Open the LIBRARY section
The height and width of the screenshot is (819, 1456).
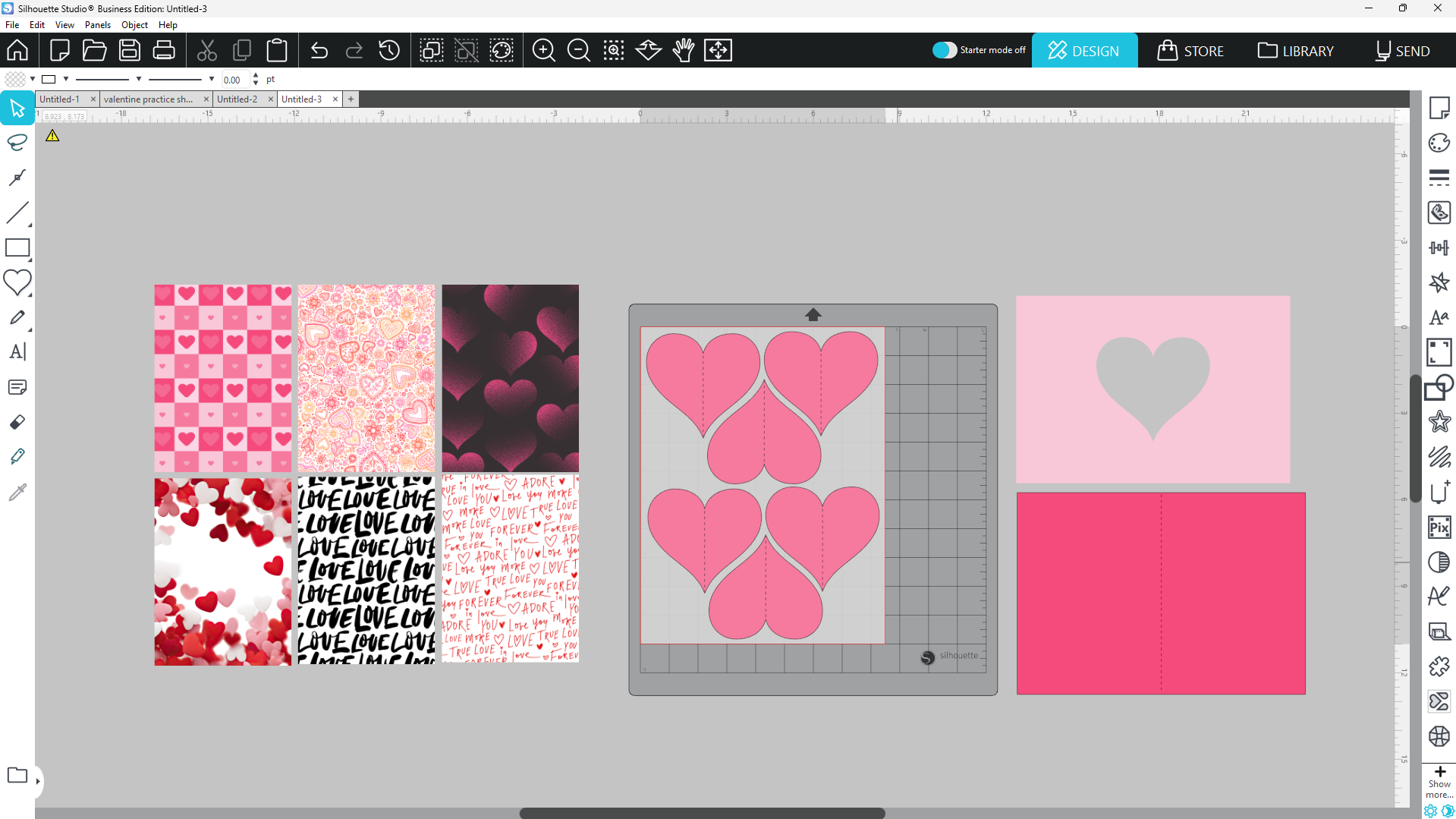click(1296, 51)
